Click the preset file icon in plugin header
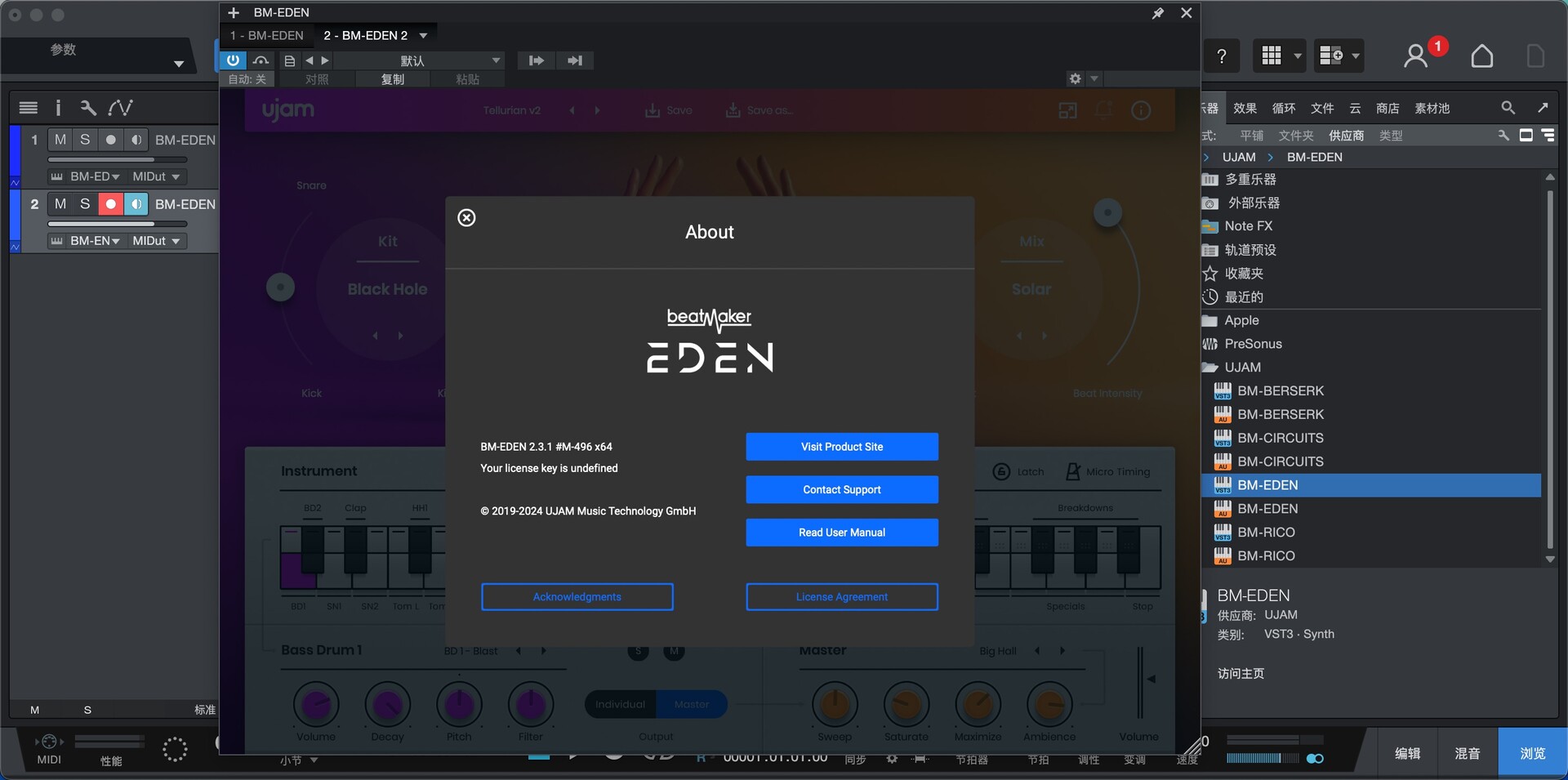1568x780 pixels. point(290,60)
